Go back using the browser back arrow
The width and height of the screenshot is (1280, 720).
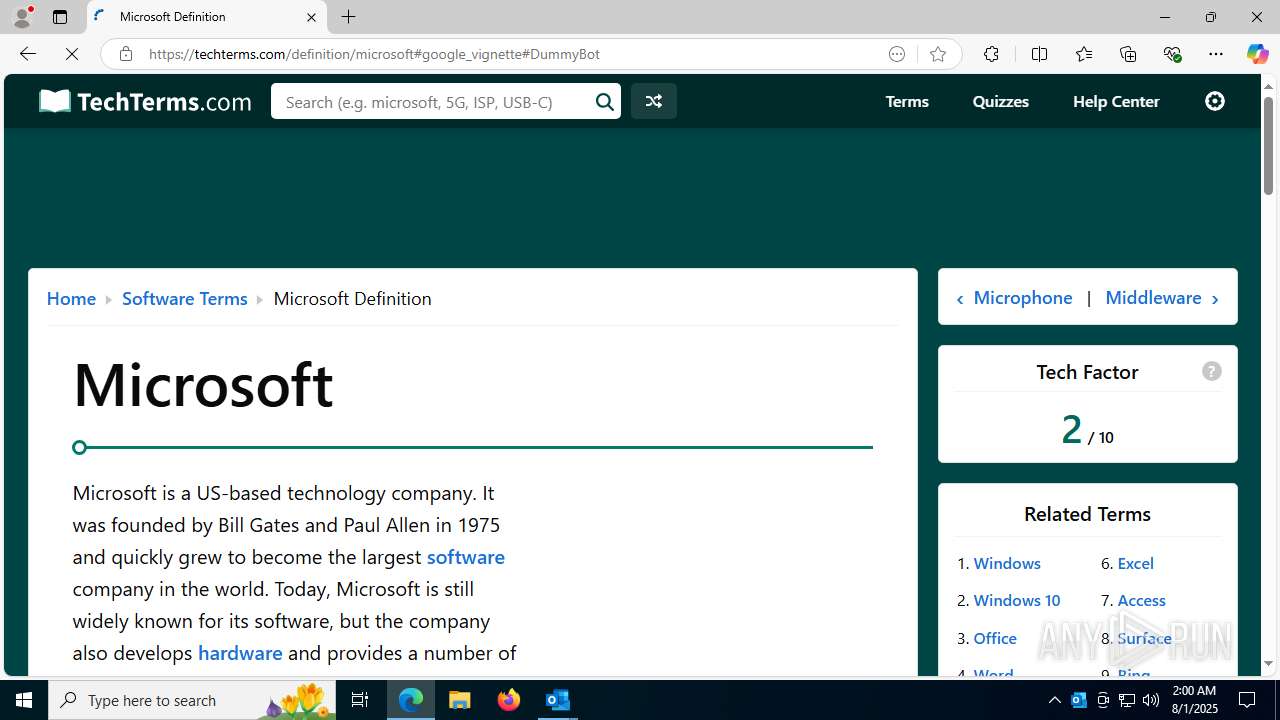point(28,54)
